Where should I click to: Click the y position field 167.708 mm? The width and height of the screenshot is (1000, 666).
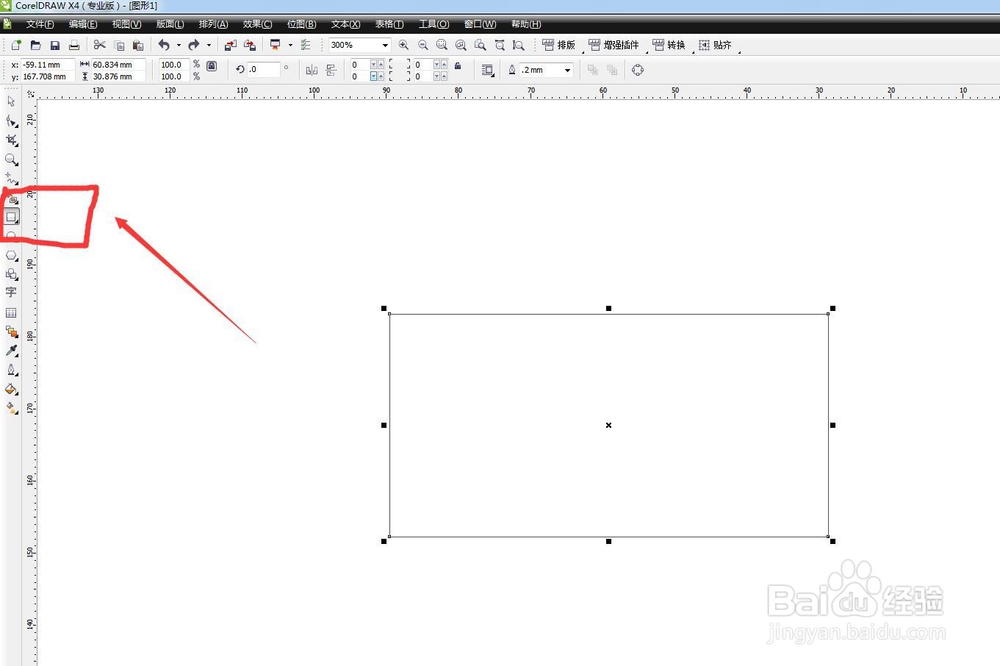tap(48, 77)
